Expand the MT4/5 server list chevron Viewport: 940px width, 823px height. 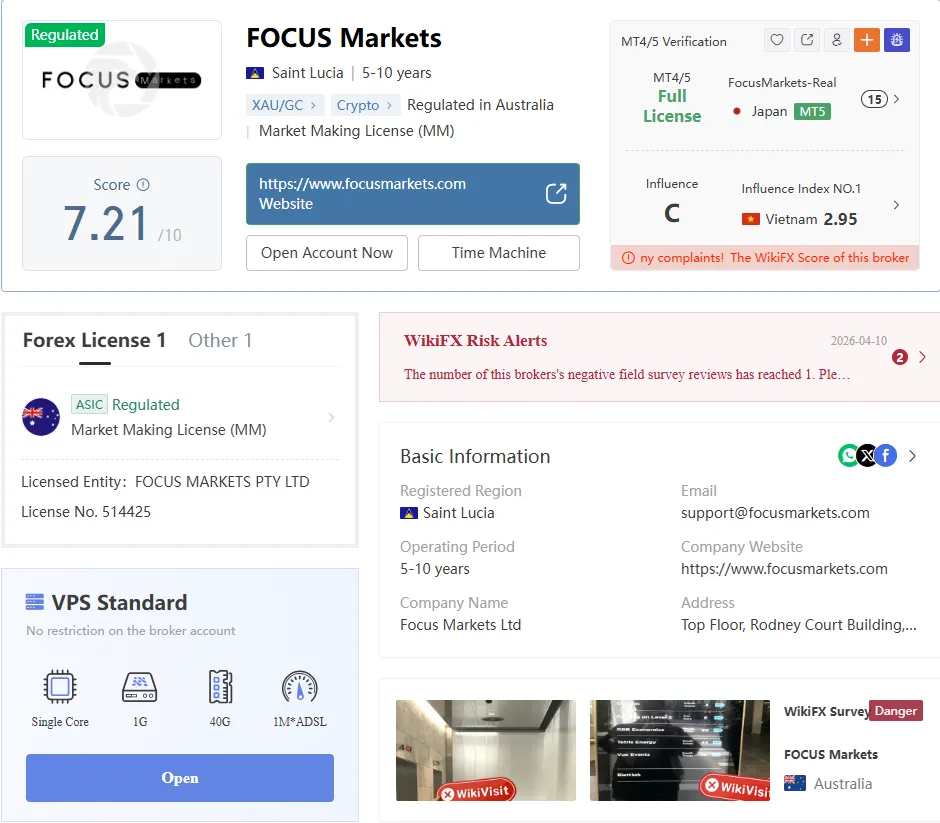[896, 99]
